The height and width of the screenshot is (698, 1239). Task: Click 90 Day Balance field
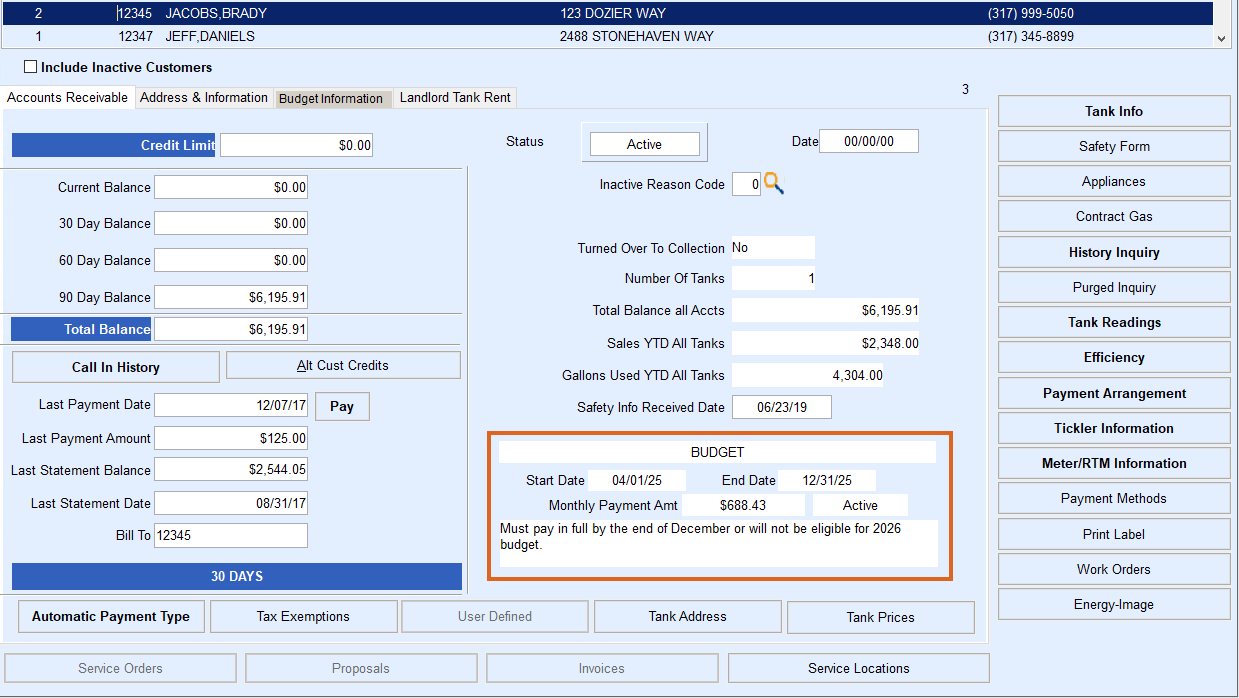231,297
